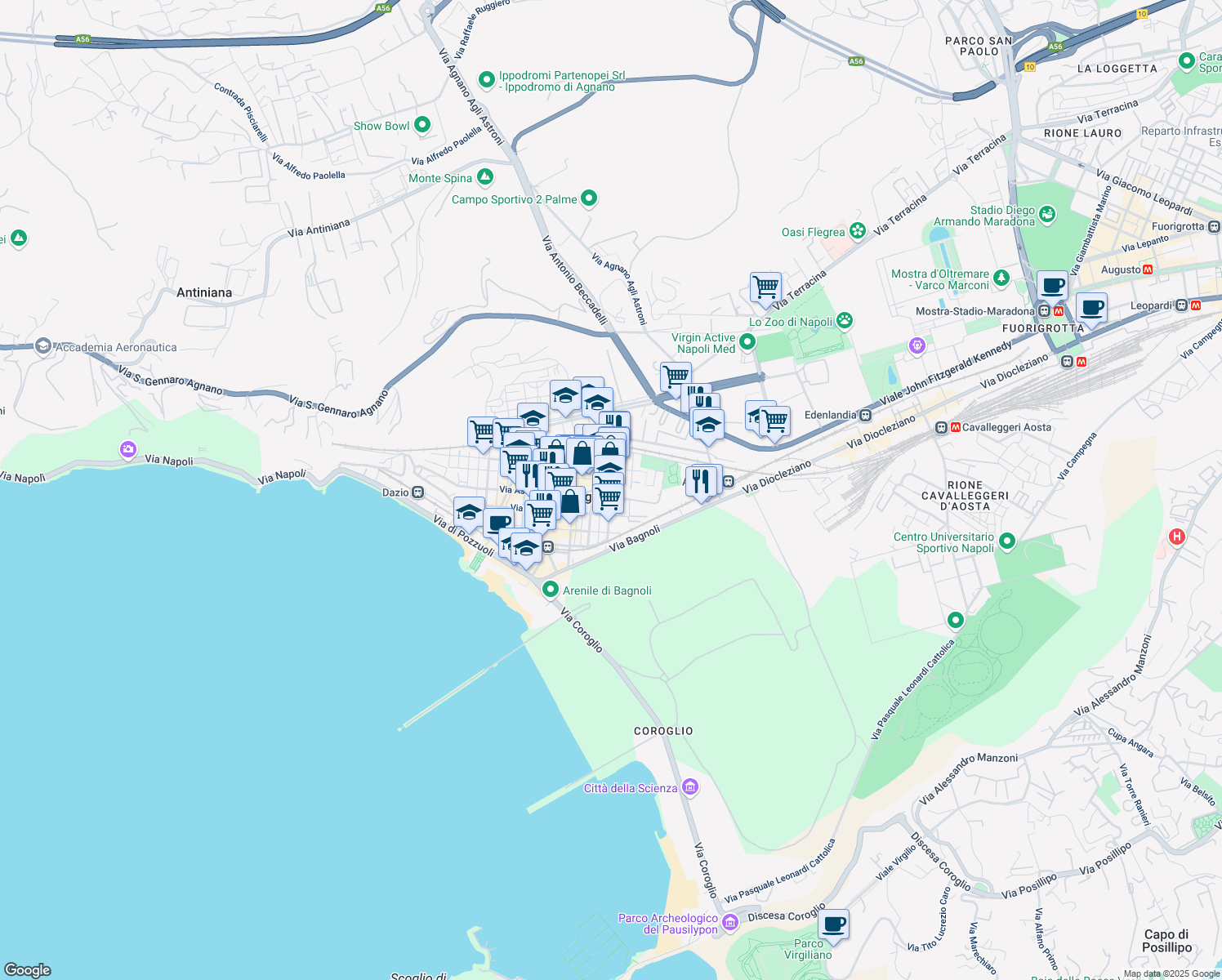Click the Via Antonio Beccadelli street label
The image size is (1222, 980).
click(575, 280)
